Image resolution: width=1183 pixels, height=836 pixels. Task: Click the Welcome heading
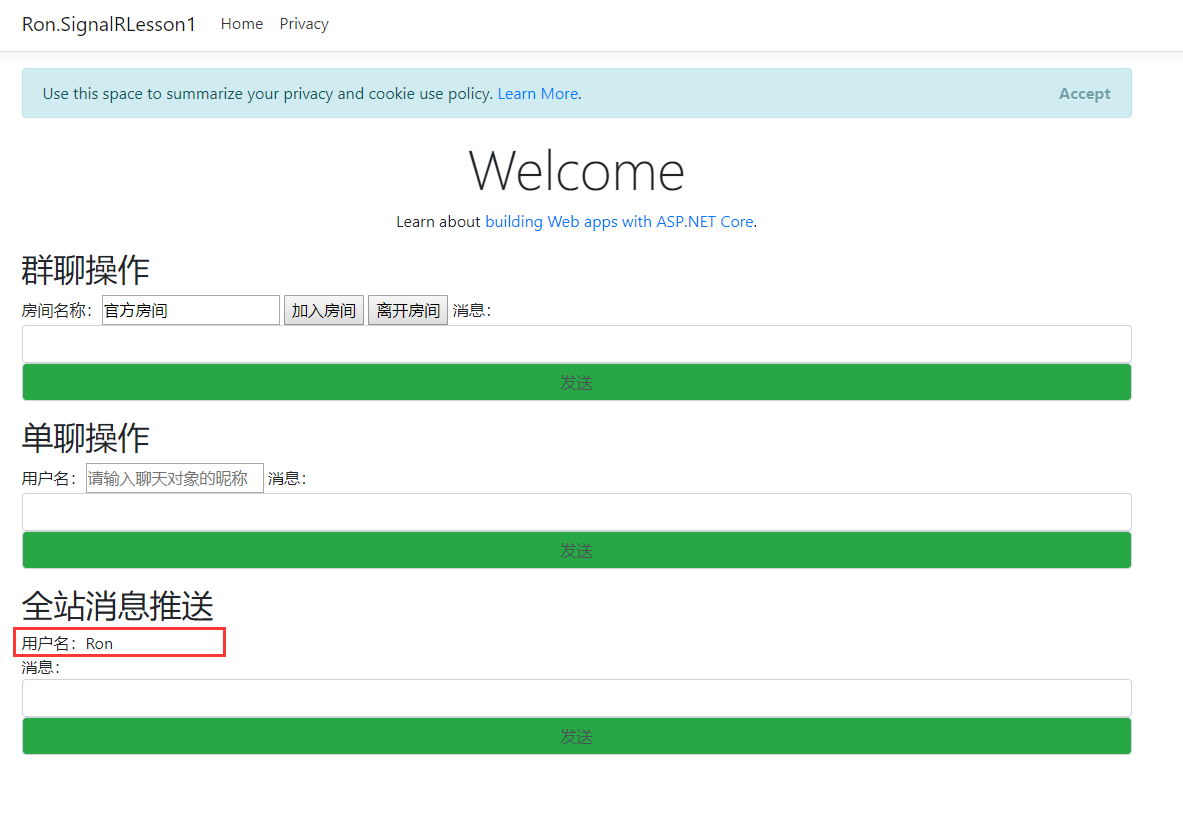click(576, 171)
